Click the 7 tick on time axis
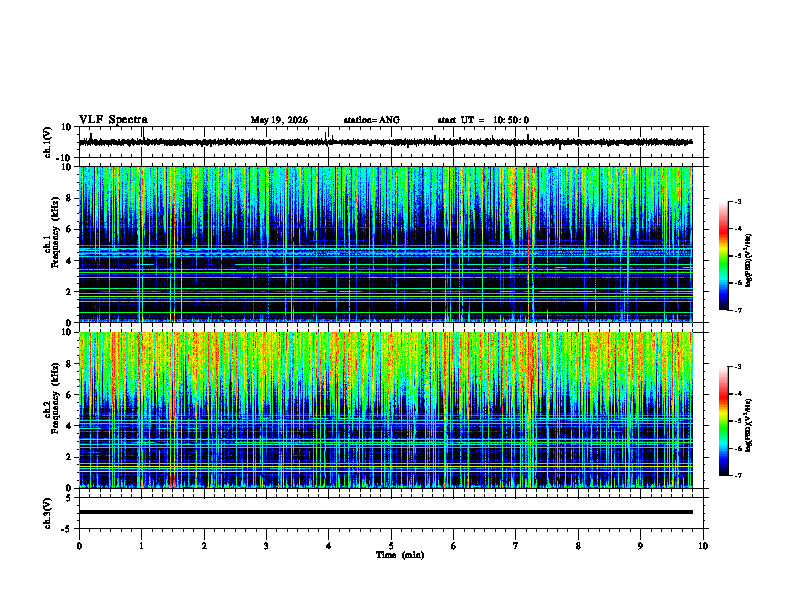This screenshot has height=612, width=792. (516, 546)
